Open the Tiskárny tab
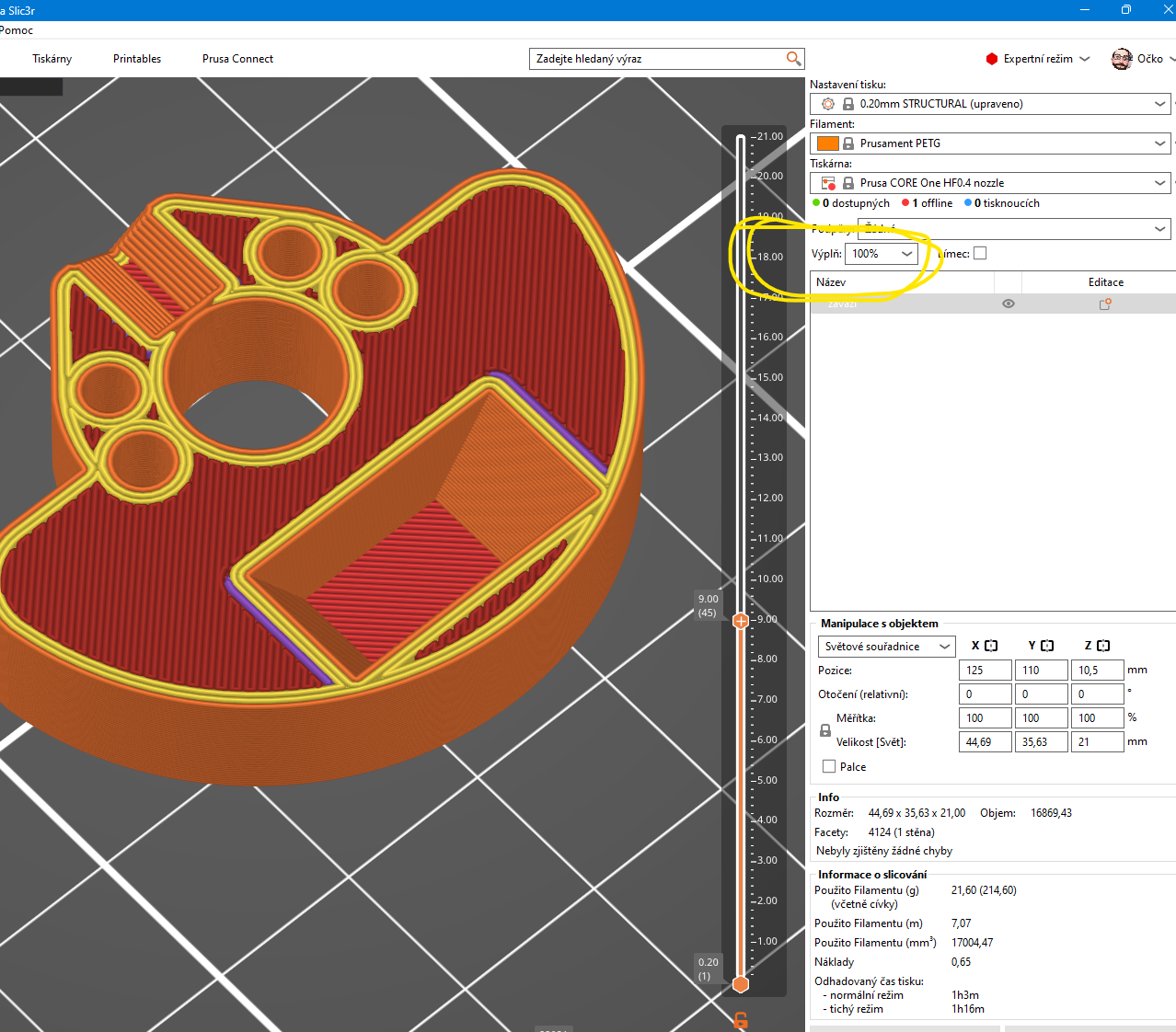 (52, 59)
